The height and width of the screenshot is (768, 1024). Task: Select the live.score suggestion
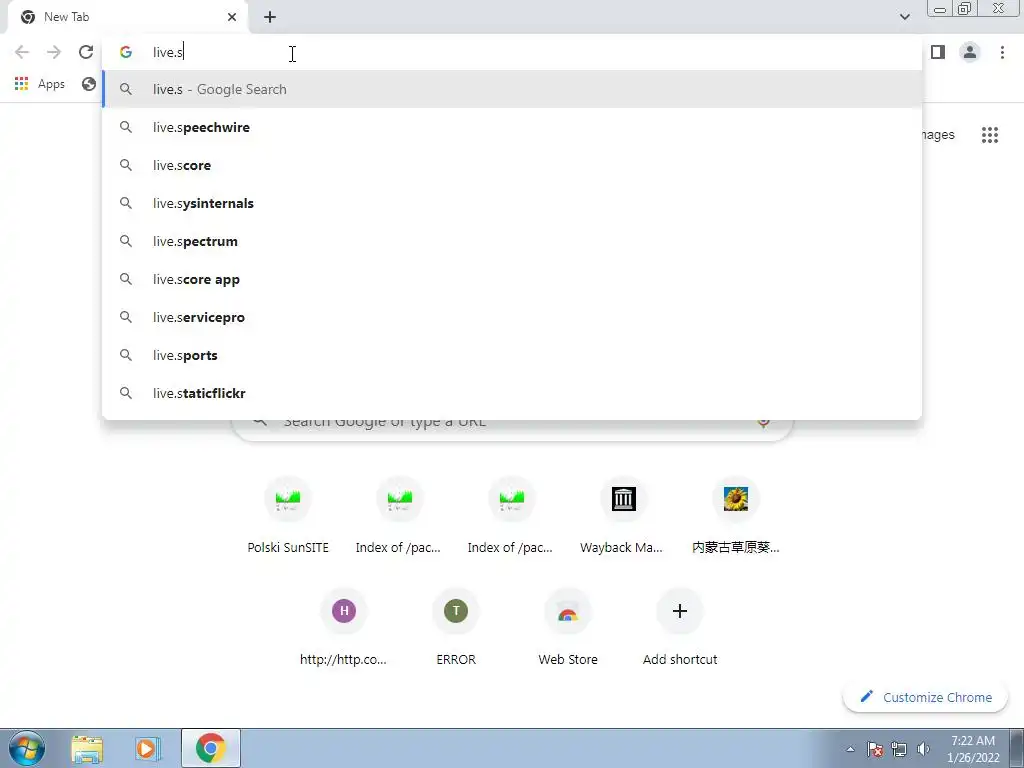512,165
